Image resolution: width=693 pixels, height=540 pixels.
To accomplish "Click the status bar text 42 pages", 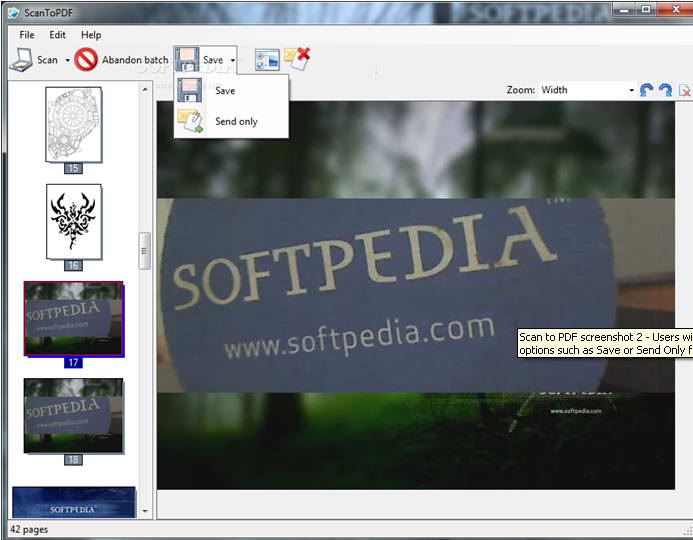I will [x=29, y=529].
